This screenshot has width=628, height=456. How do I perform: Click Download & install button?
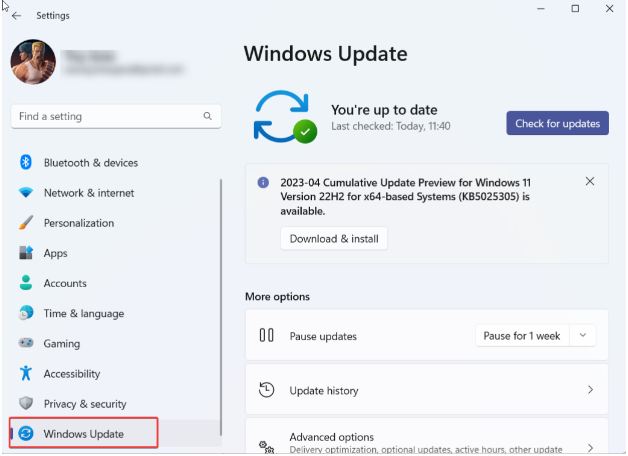(x=334, y=239)
